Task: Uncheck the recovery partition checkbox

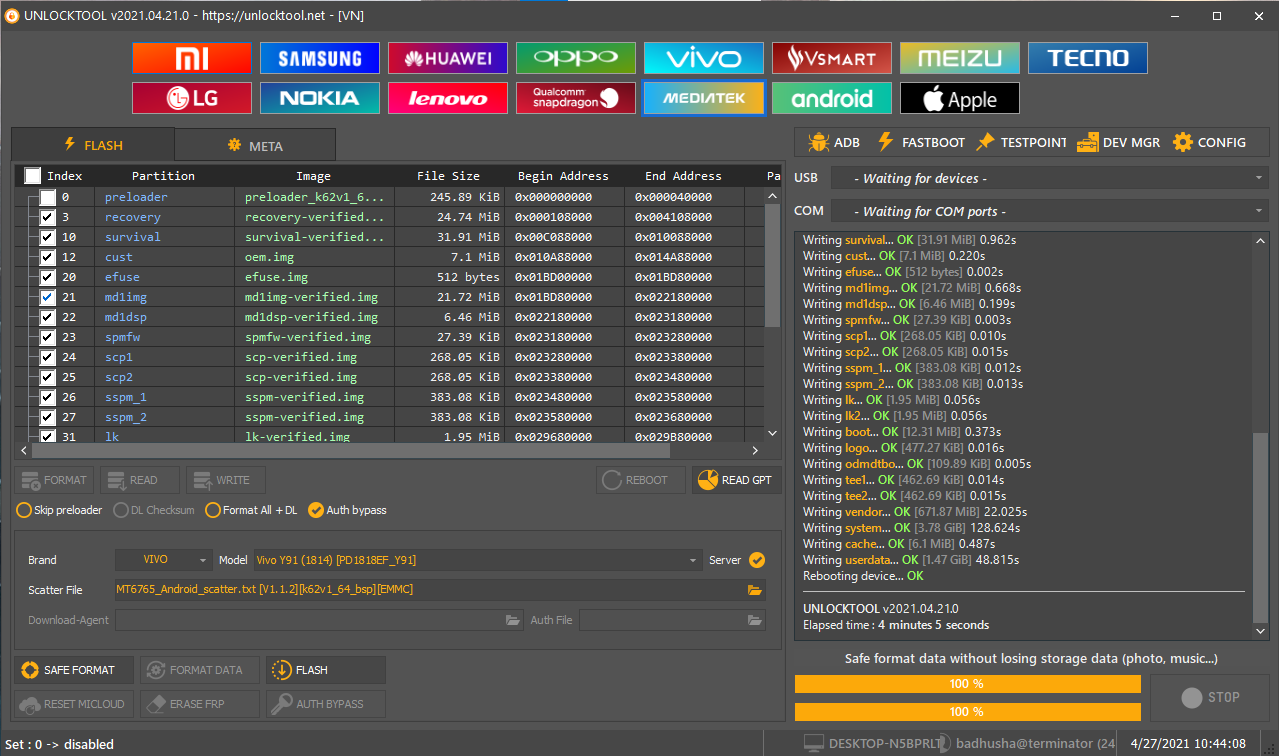Action: click(x=48, y=217)
